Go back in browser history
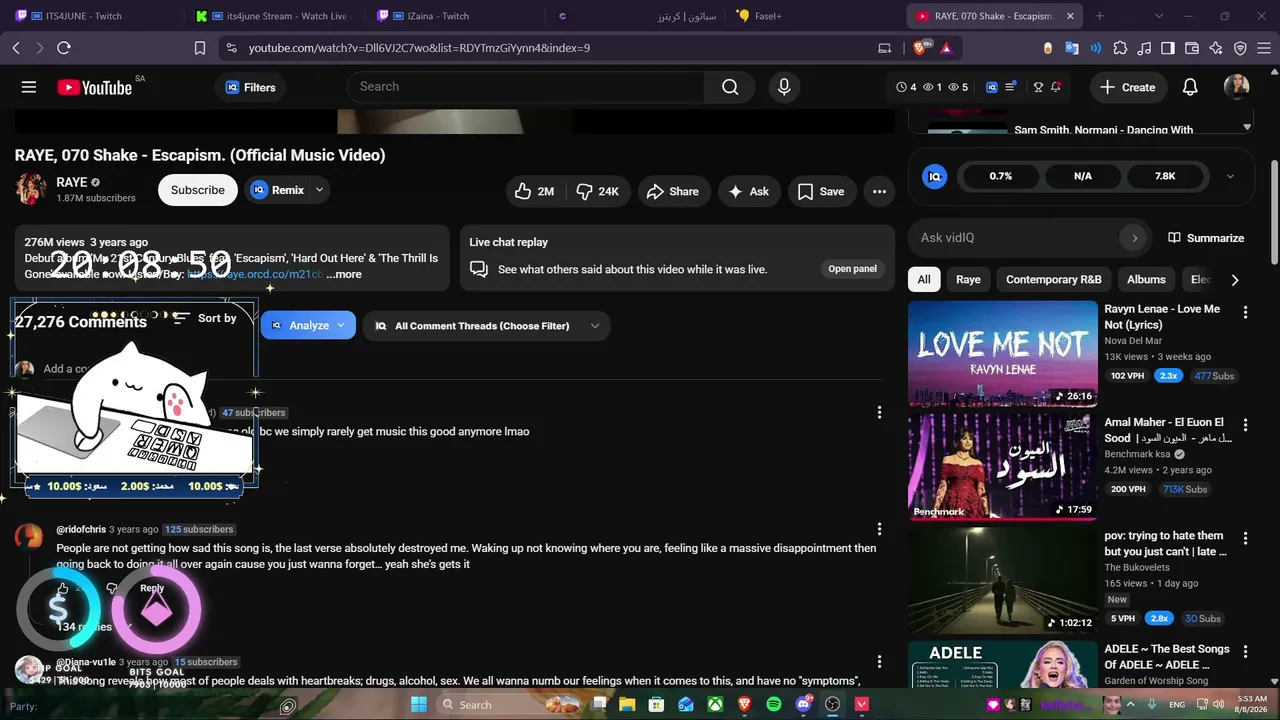 (16, 48)
